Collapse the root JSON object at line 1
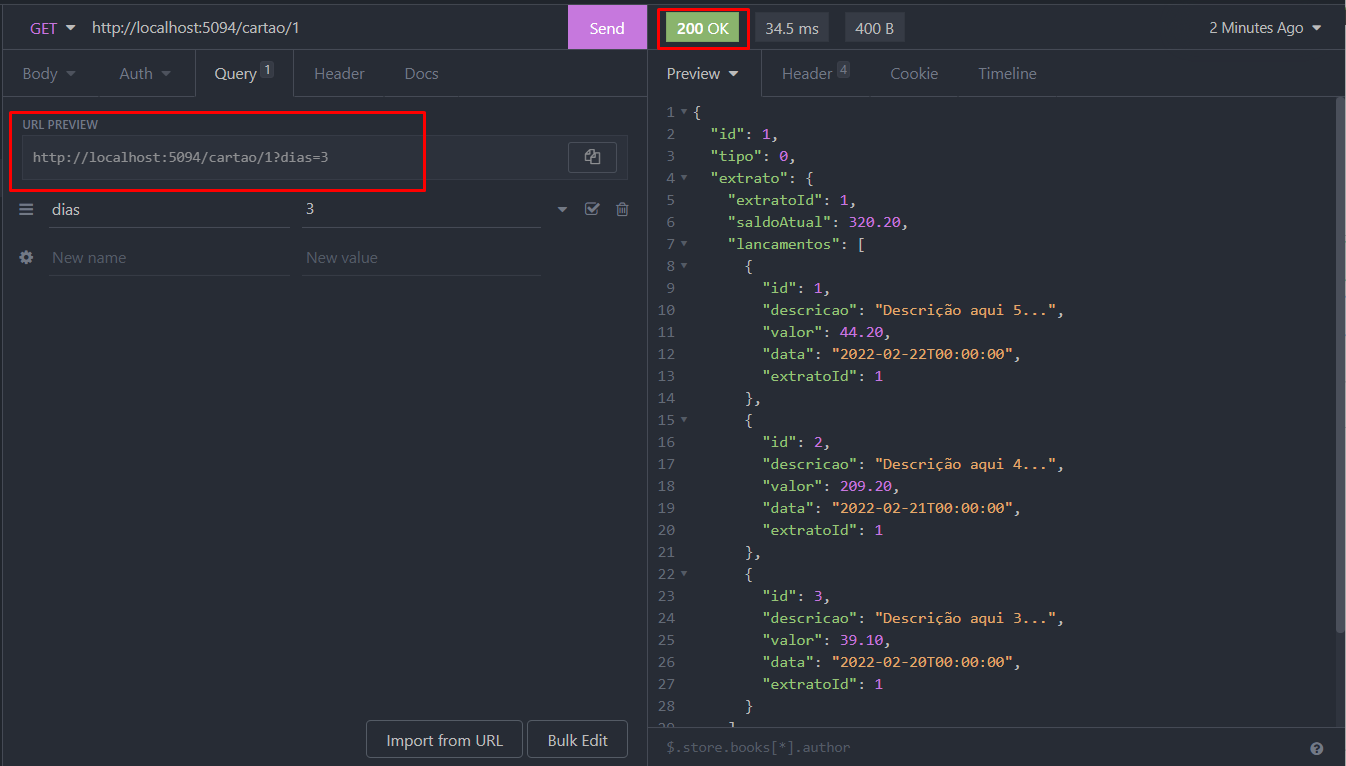Screen dimensions: 1346x766 point(684,112)
